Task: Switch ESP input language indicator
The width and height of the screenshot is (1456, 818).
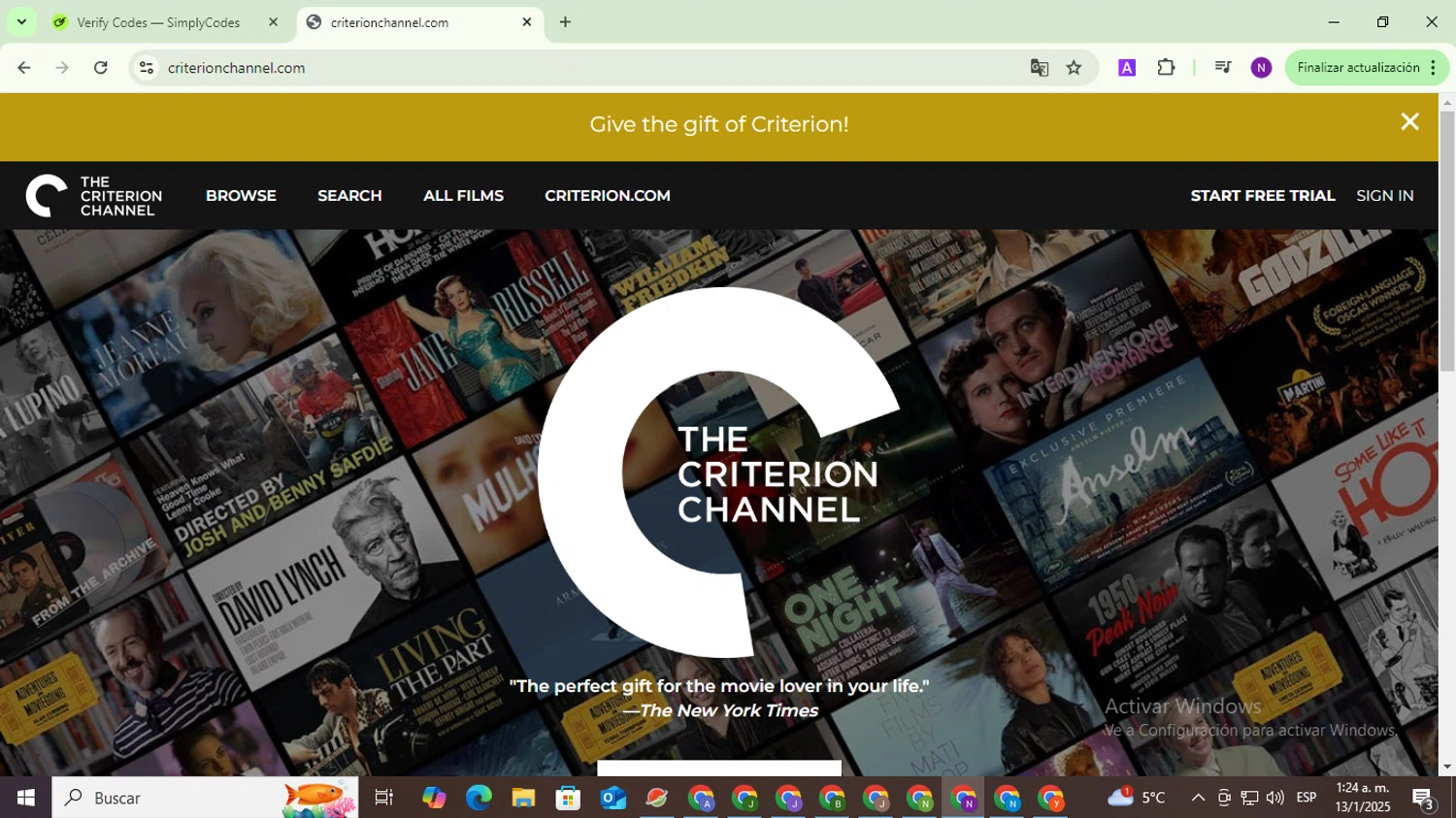Action: coord(1307,798)
